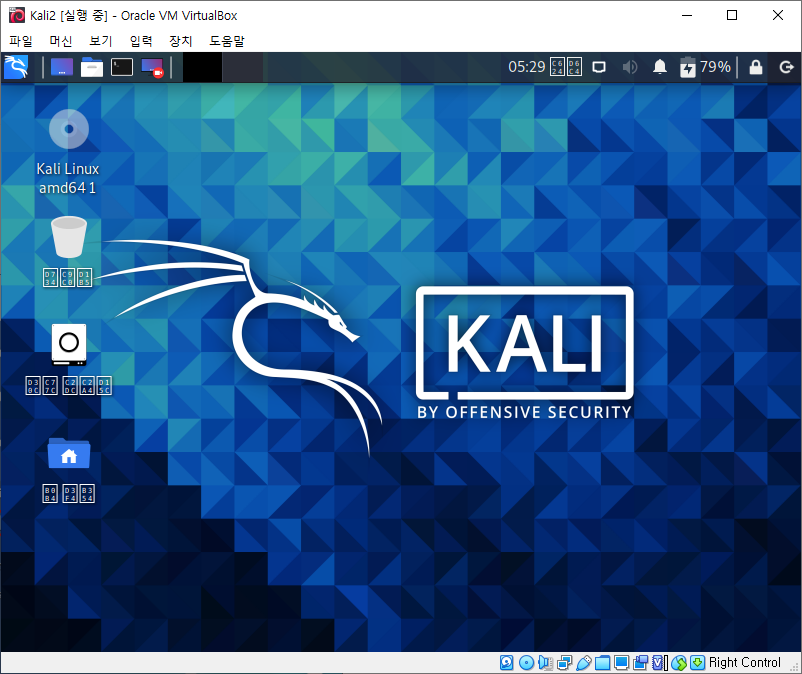Lock the screen with the padlock icon
This screenshot has height=674, width=802.
755,67
